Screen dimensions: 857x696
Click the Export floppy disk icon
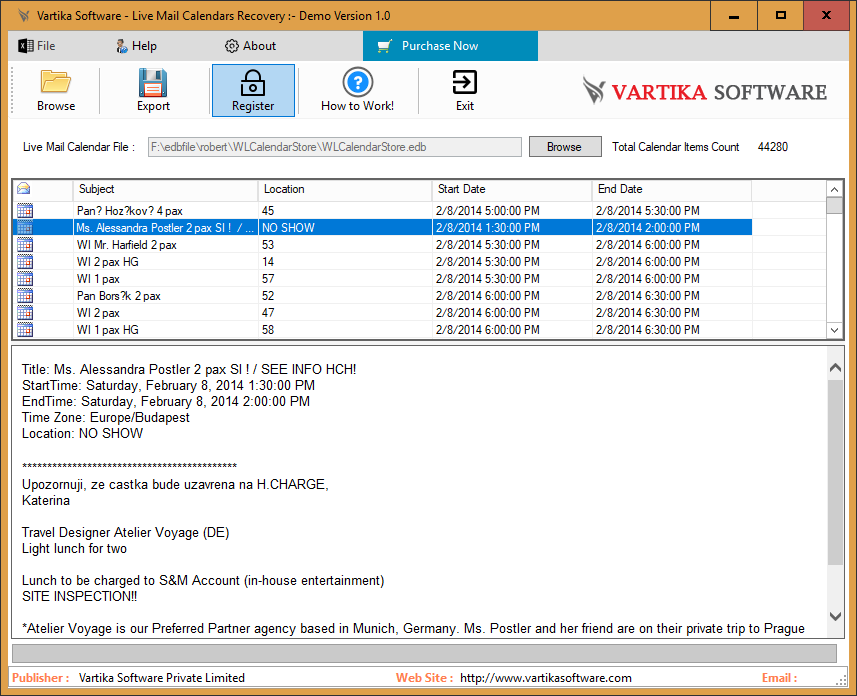pyautogui.click(x=153, y=83)
